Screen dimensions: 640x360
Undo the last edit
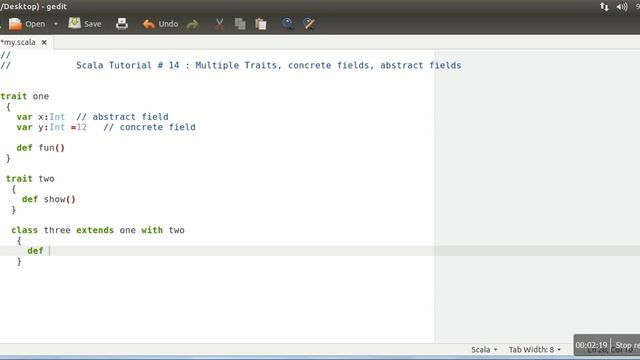tap(160, 24)
